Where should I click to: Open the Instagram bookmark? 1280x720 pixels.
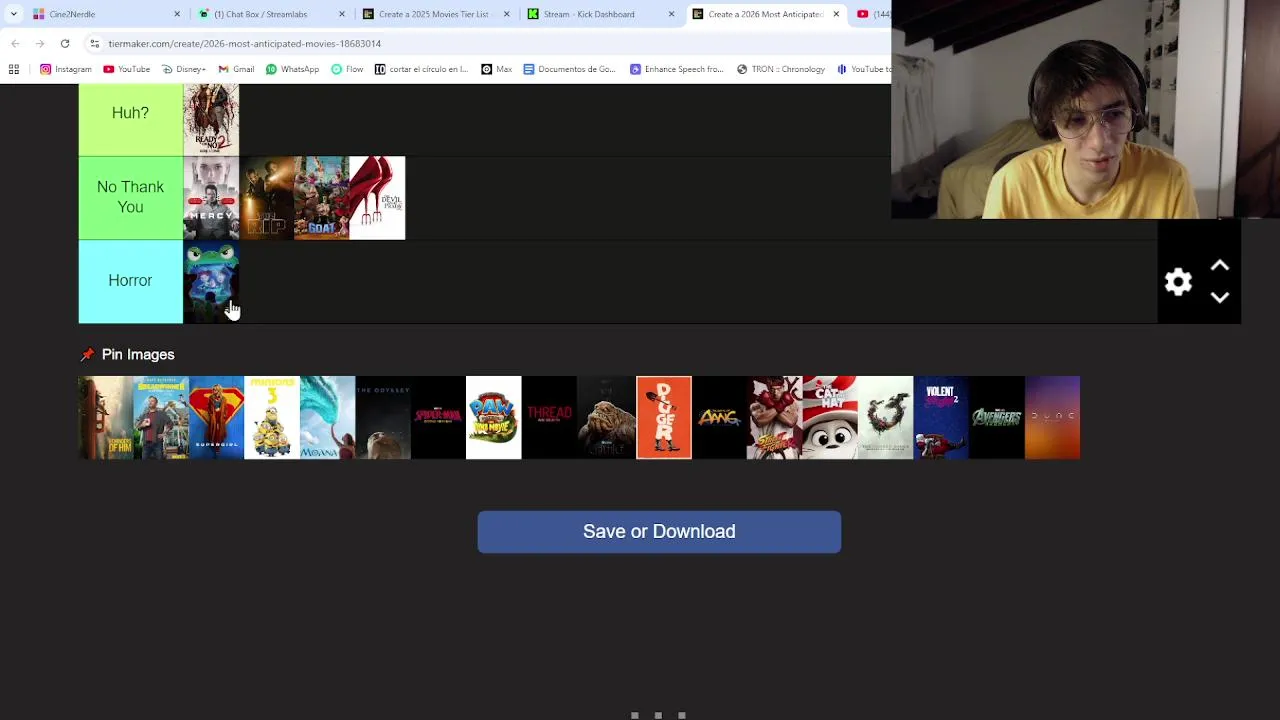[x=66, y=69]
